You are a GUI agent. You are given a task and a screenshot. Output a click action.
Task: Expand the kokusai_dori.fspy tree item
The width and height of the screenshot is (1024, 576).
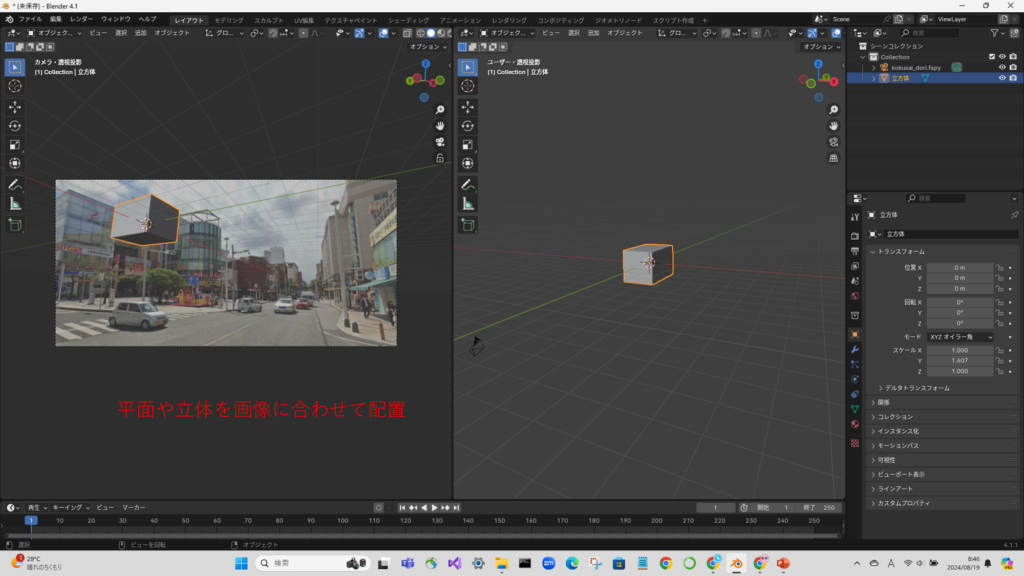[x=872, y=67]
